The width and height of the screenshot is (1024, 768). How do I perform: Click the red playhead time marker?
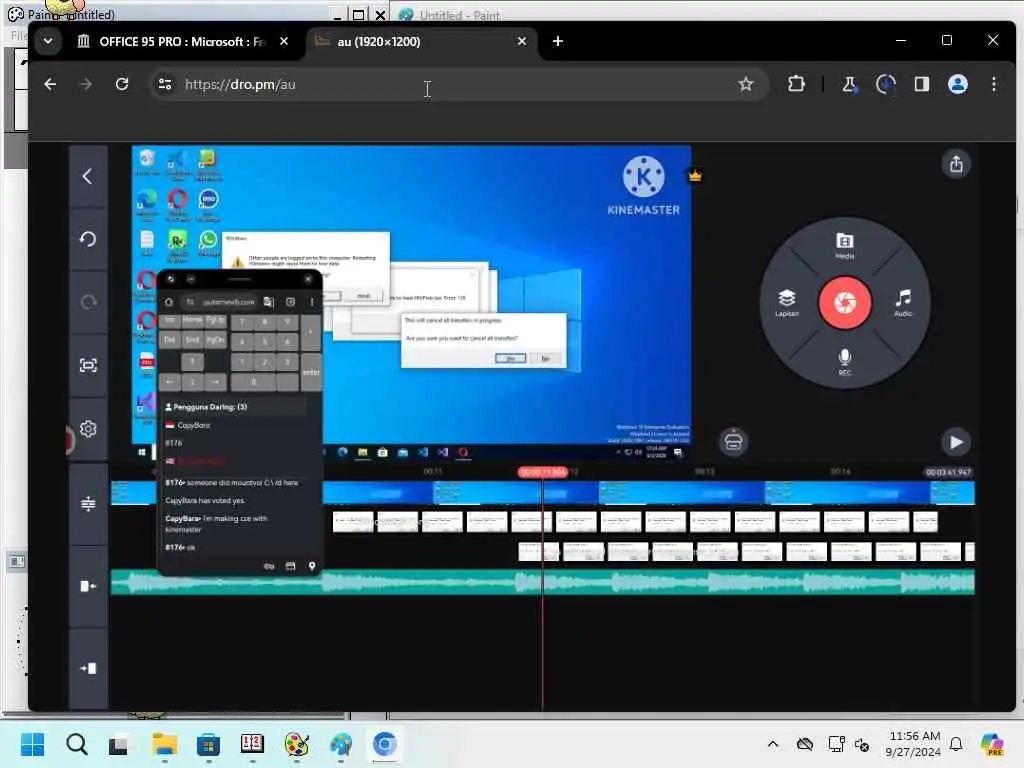pos(542,472)
